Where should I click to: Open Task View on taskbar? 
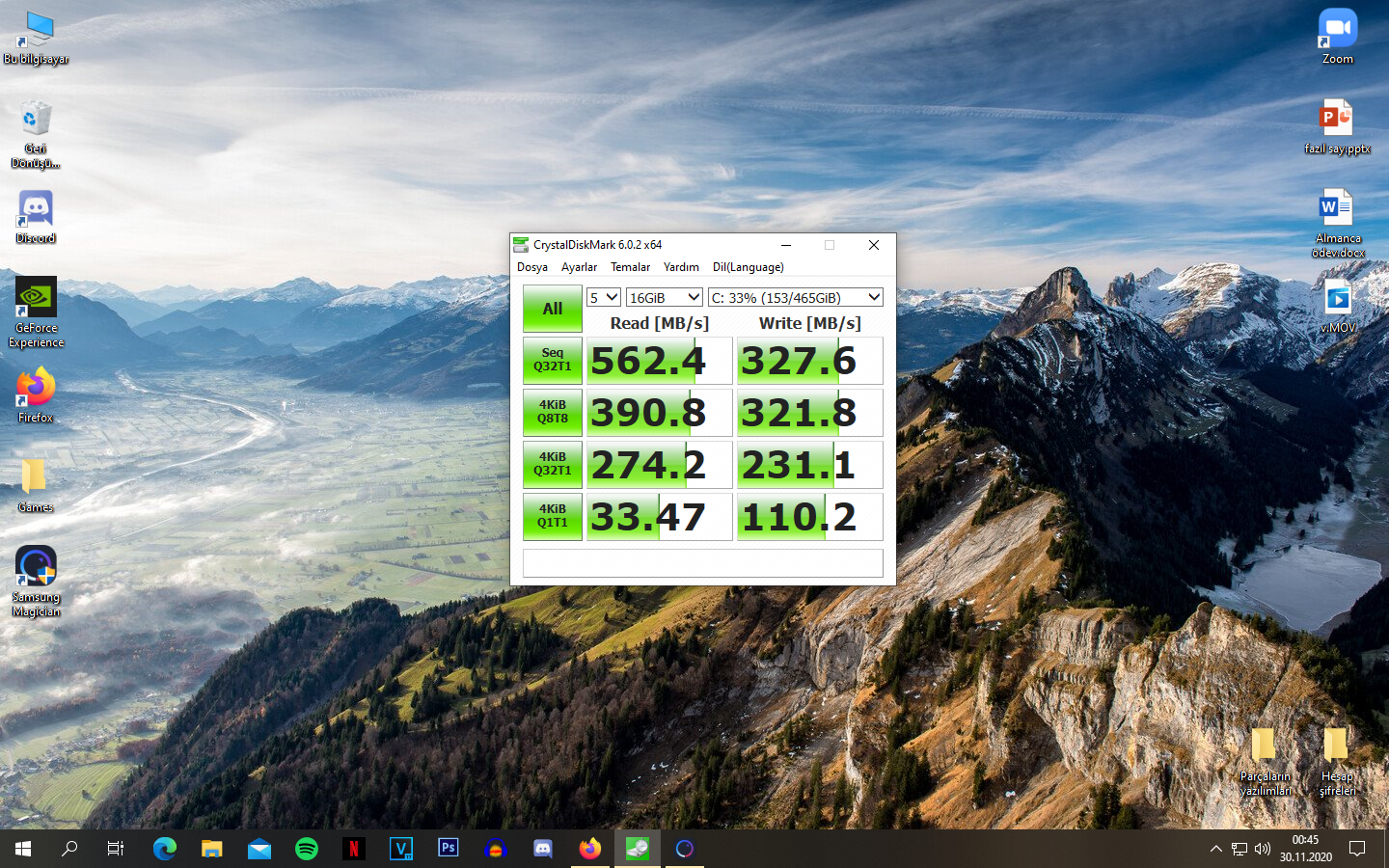pyautogui.click(x=116, y=849)
